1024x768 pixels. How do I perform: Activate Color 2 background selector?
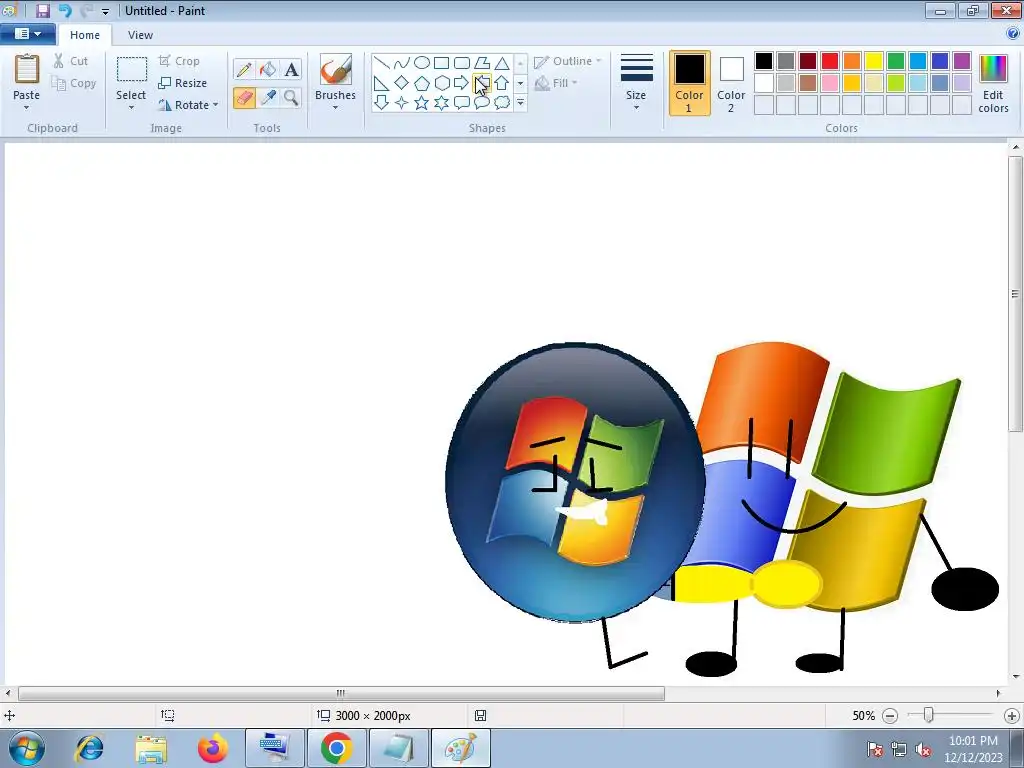coord(731,83)
